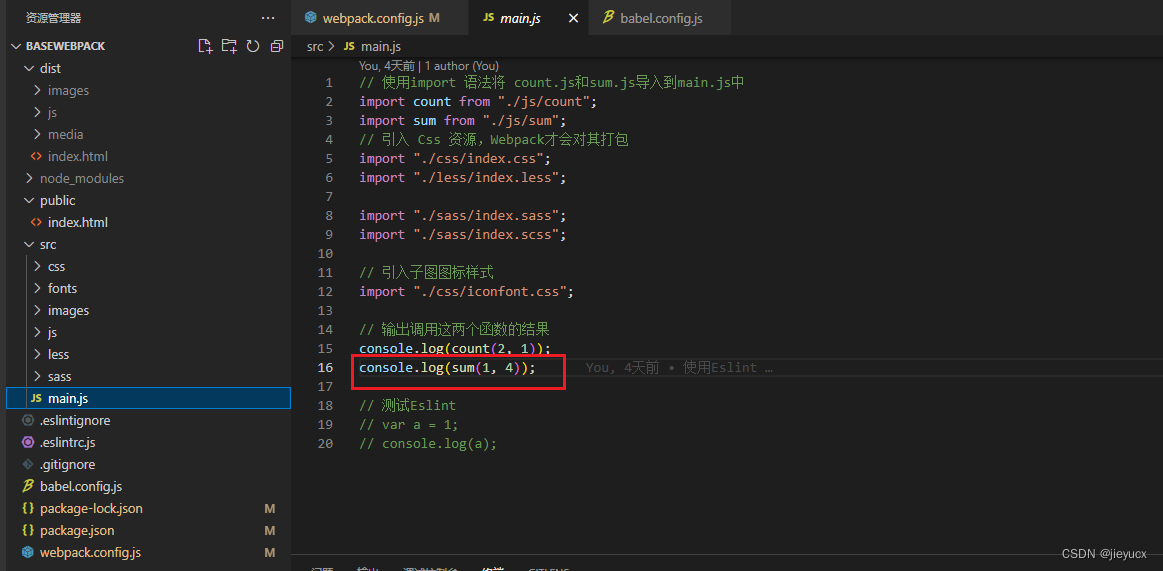The image size is (1163, 571).
Task: Open package.json in the explorer
Action: [x=77, y=530]
